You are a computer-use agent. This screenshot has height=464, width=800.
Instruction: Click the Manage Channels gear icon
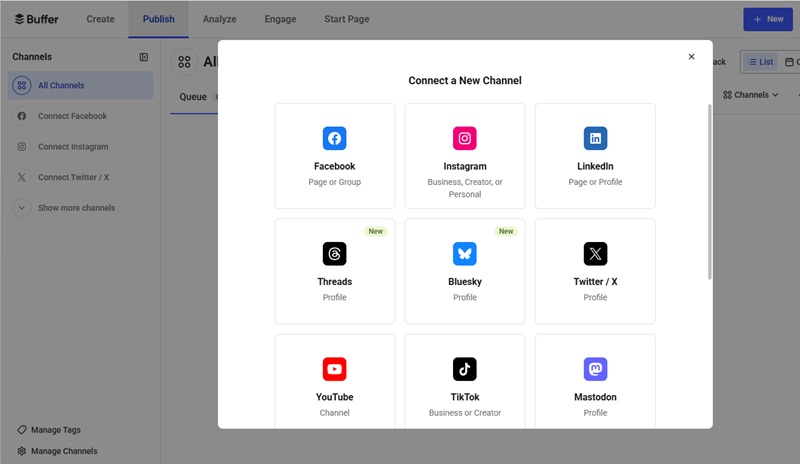[21, 451]
